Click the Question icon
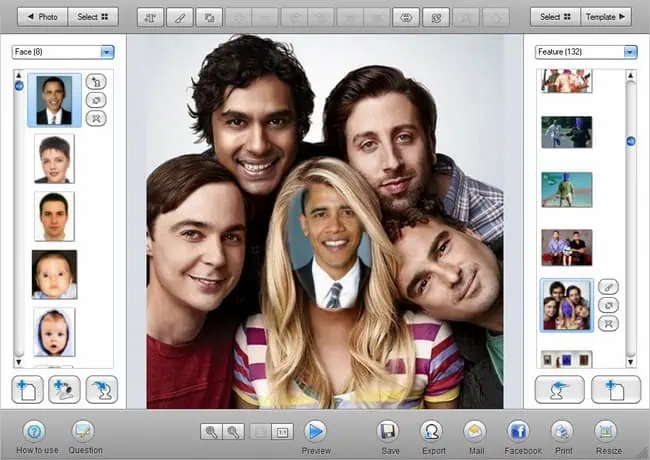 pyautogui.click(x=83, y=431)
